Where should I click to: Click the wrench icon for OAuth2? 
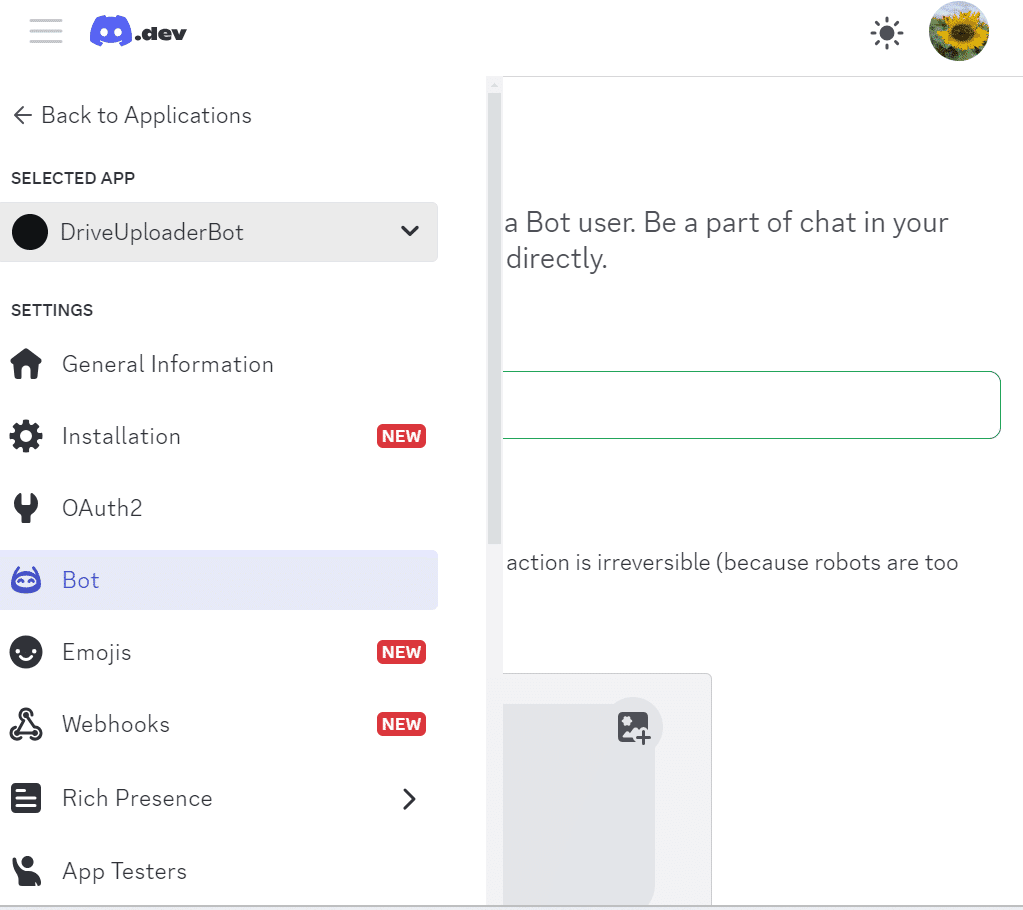[26, 508]
